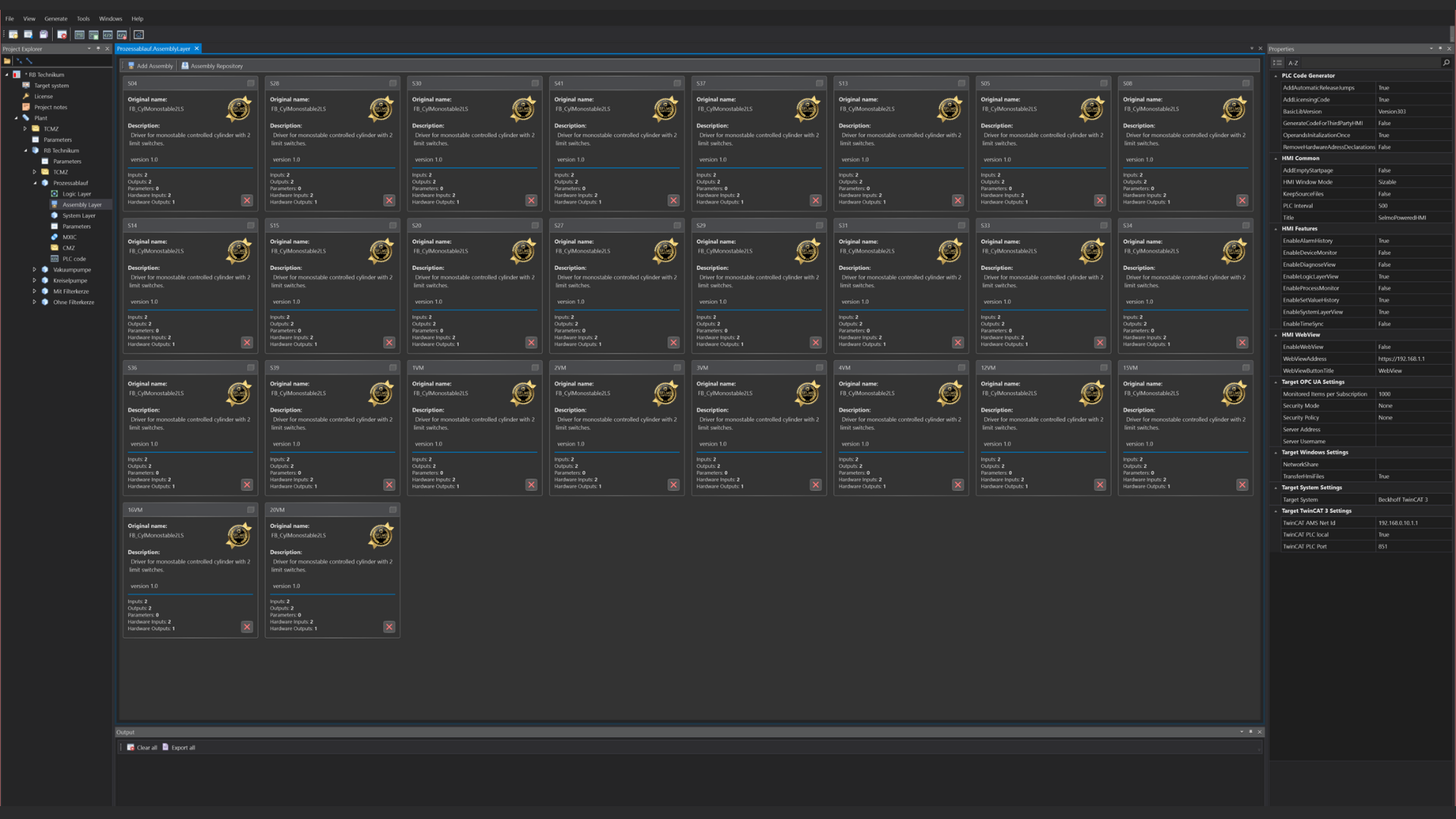Collapse the Plant tree node

pos(16,118)
